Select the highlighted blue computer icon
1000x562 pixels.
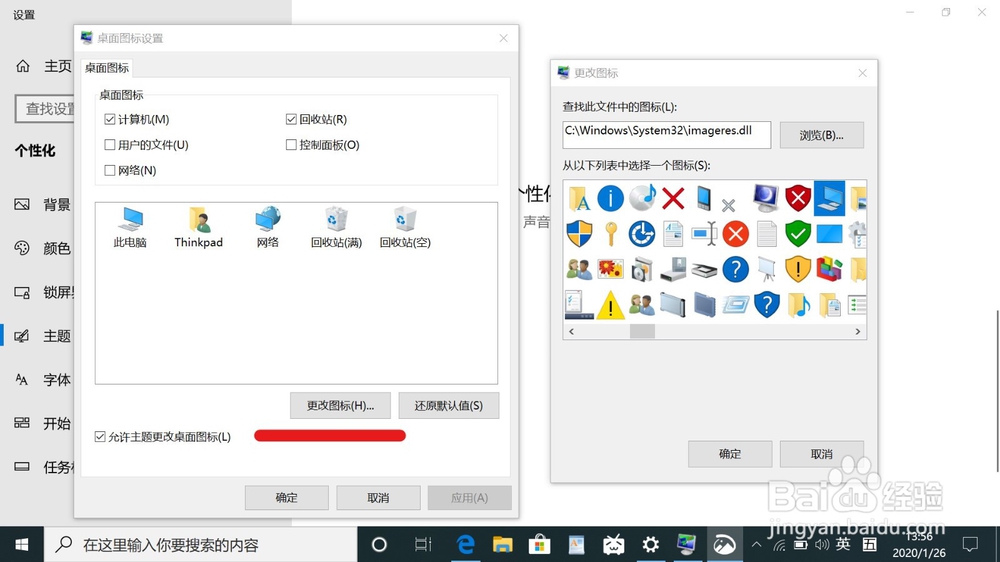tap(829, 198)
